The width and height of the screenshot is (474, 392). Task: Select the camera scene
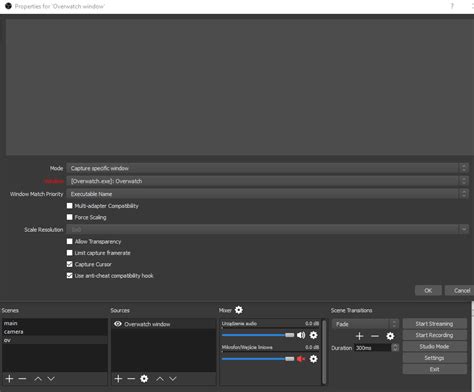pos(55,332)
